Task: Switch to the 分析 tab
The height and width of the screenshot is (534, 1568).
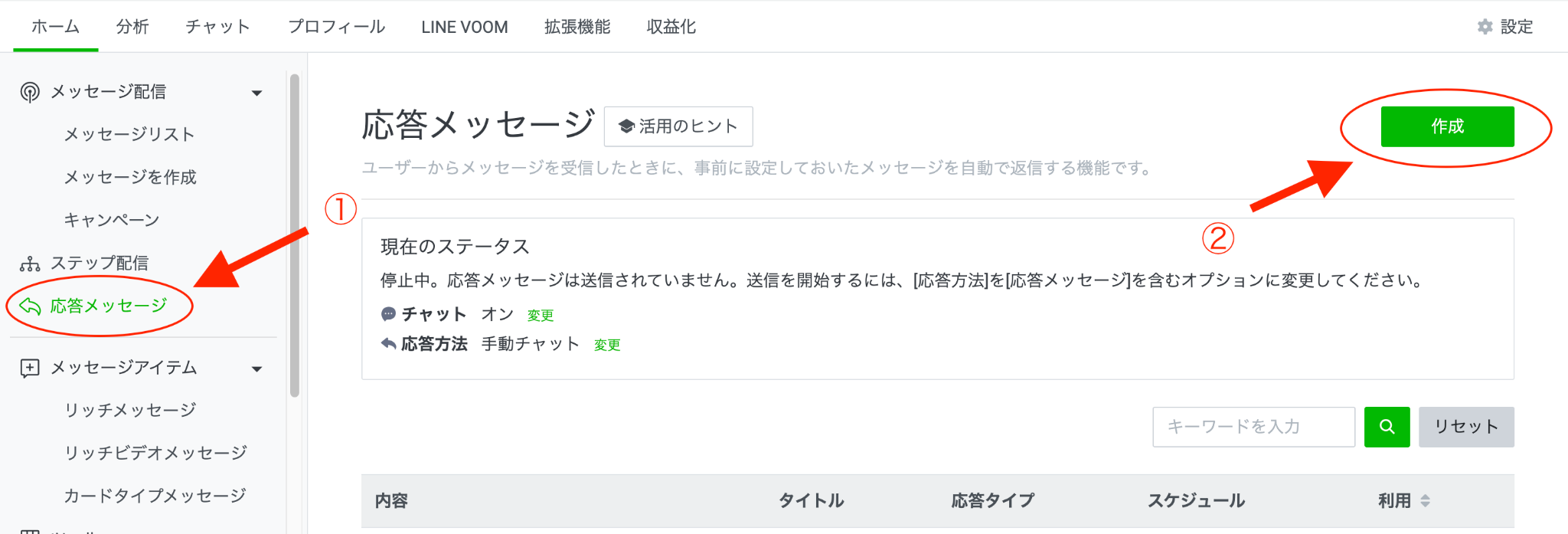Action: click(x=132, y=27)
